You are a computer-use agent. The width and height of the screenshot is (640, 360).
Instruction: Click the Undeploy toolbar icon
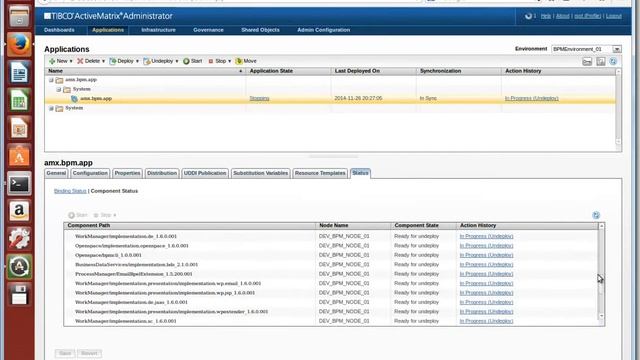[147, 61]
